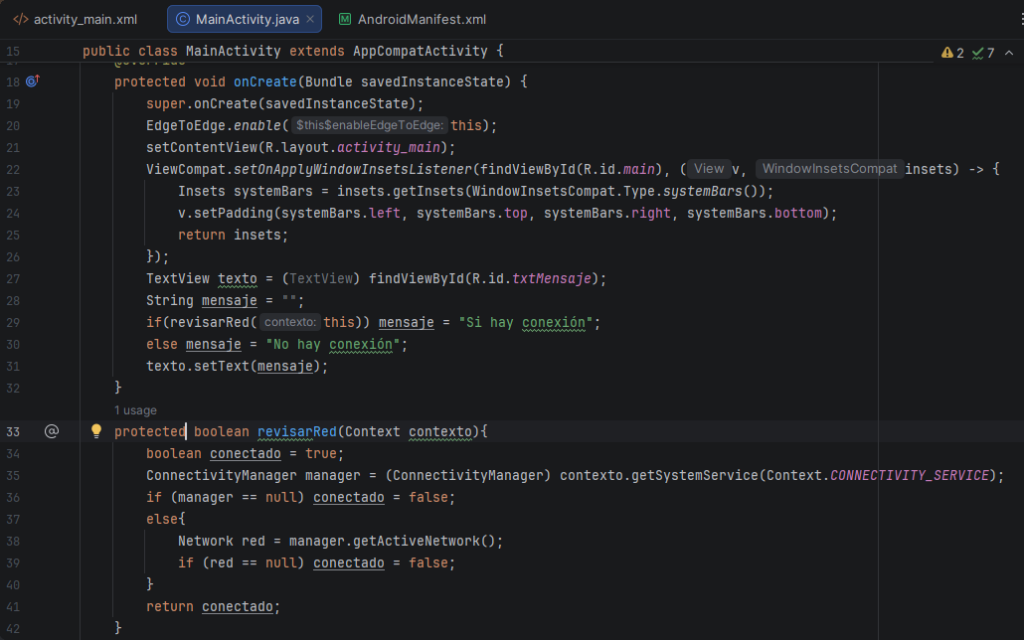Click the txtMensaje id reference
1024x640 pixels.
(552, 279)
